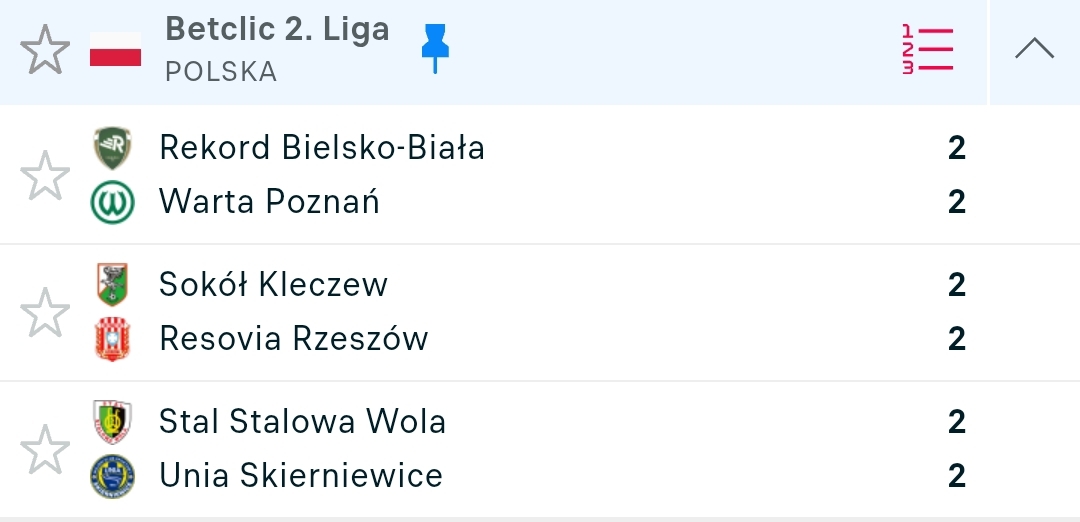Viewport: 1080px width, 522px height.
Task: Click the Resovia Rzeszów club crest
Action: (112, 339)
